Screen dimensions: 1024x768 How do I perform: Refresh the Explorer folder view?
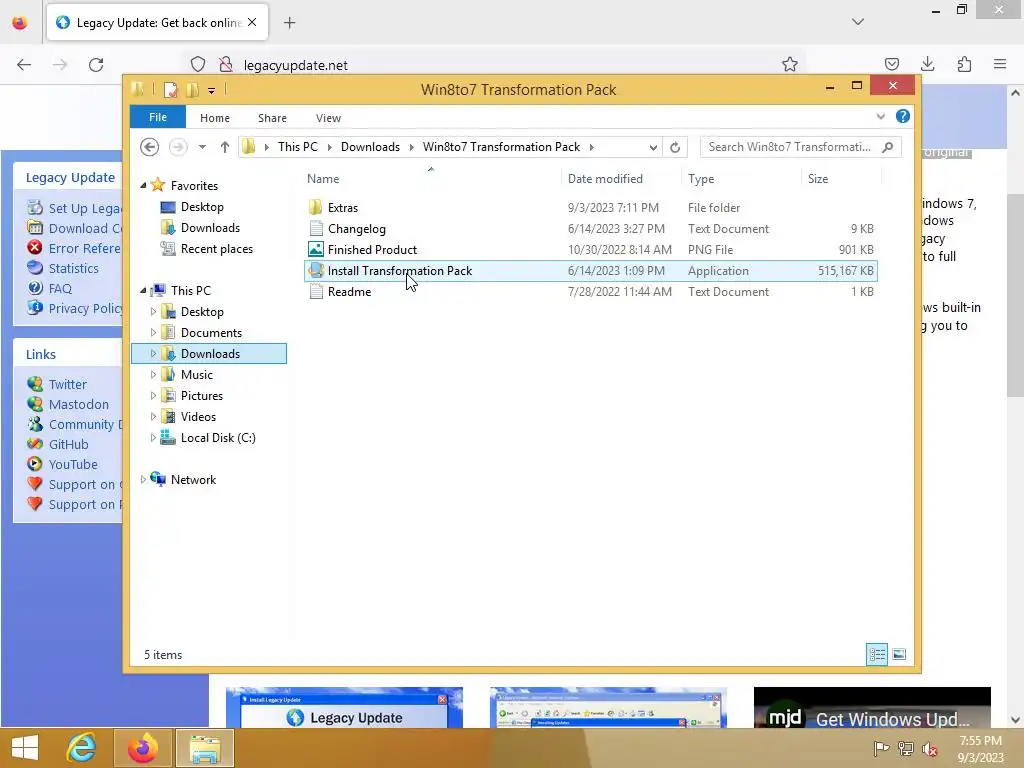pyautogui.click(x=675, y=147)
